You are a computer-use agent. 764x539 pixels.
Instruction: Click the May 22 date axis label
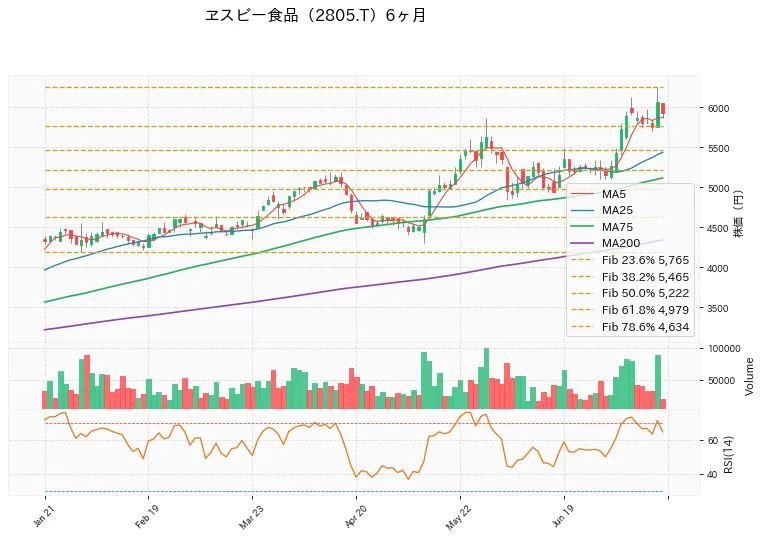458,518
